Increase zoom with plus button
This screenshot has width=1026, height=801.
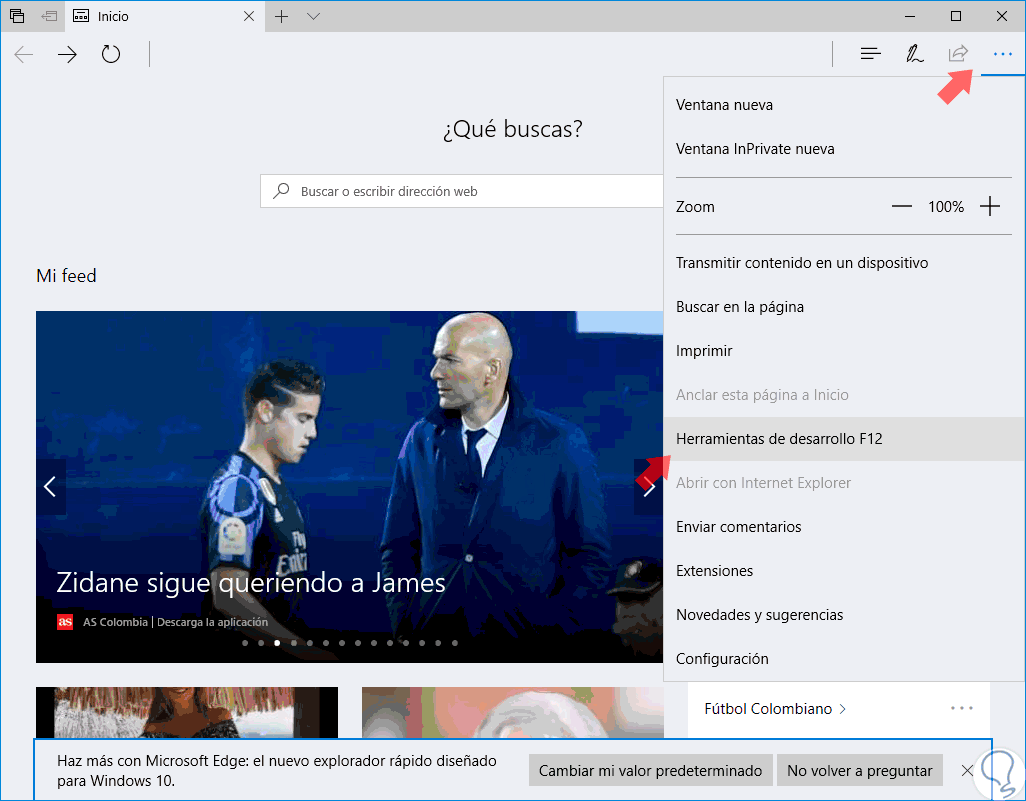click(x=990, y=207)
